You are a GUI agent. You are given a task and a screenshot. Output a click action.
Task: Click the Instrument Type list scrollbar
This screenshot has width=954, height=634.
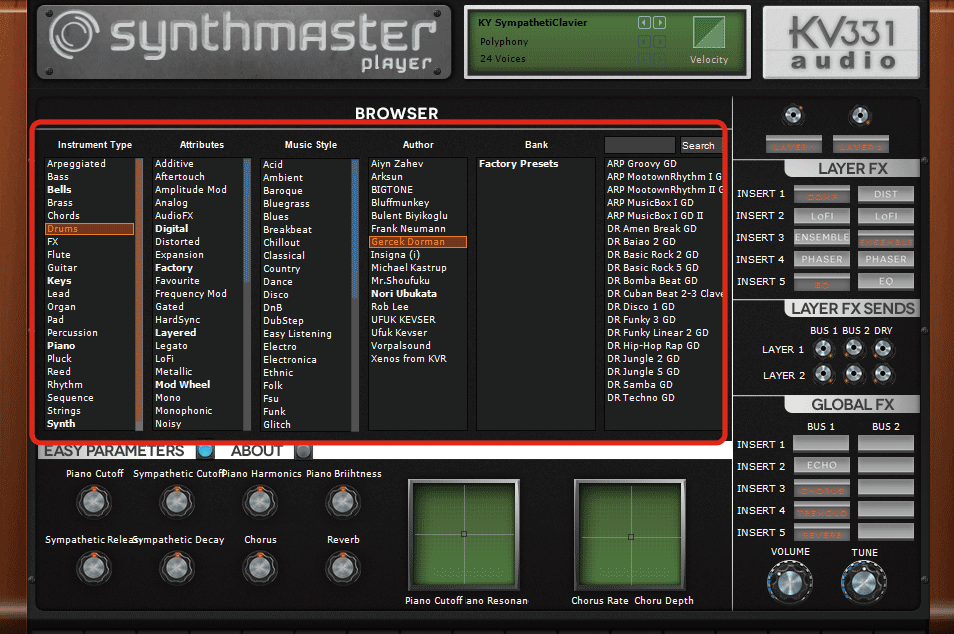(139, 294)
